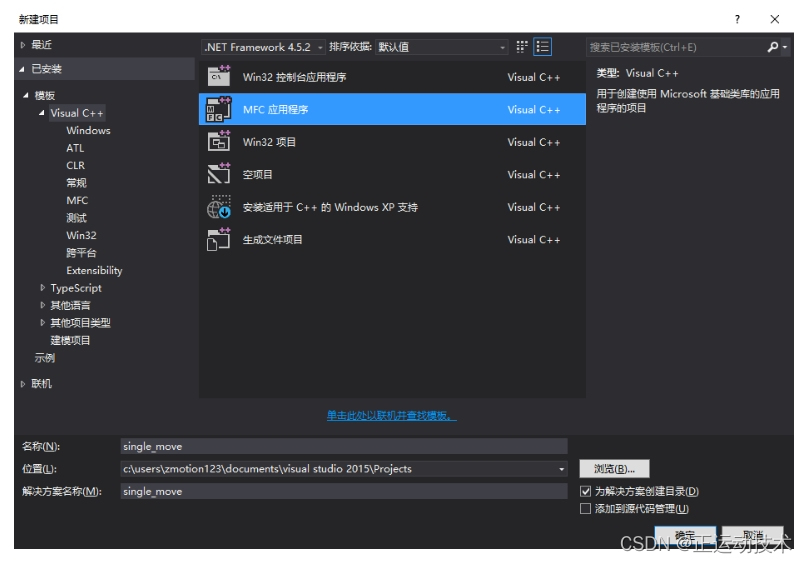Select MFC 应用程序 template name
Image resolution: width=808 pixels, height=563 pixels.
click(x=275, y=109)
